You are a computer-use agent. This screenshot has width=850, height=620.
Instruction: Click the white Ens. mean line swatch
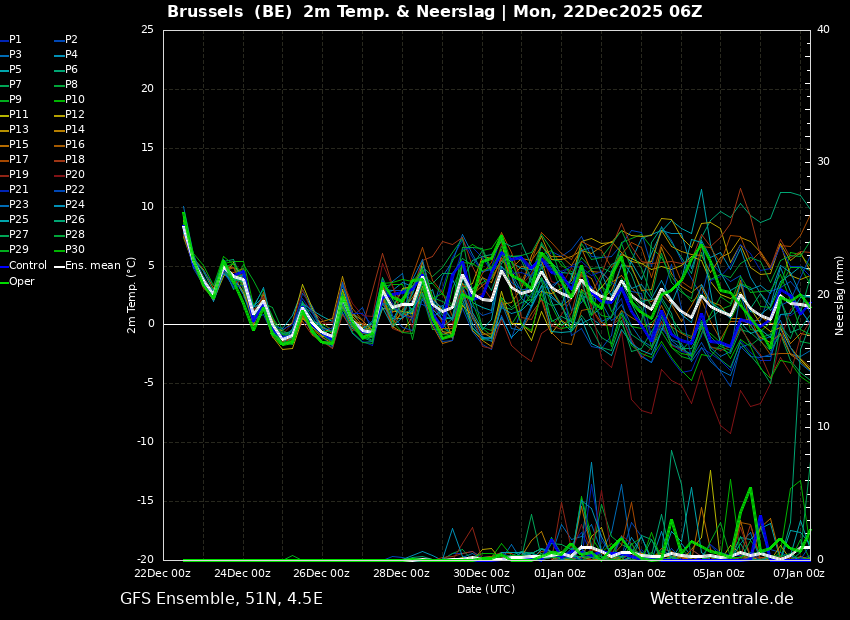pyautogui.click(x=59, y=266)
